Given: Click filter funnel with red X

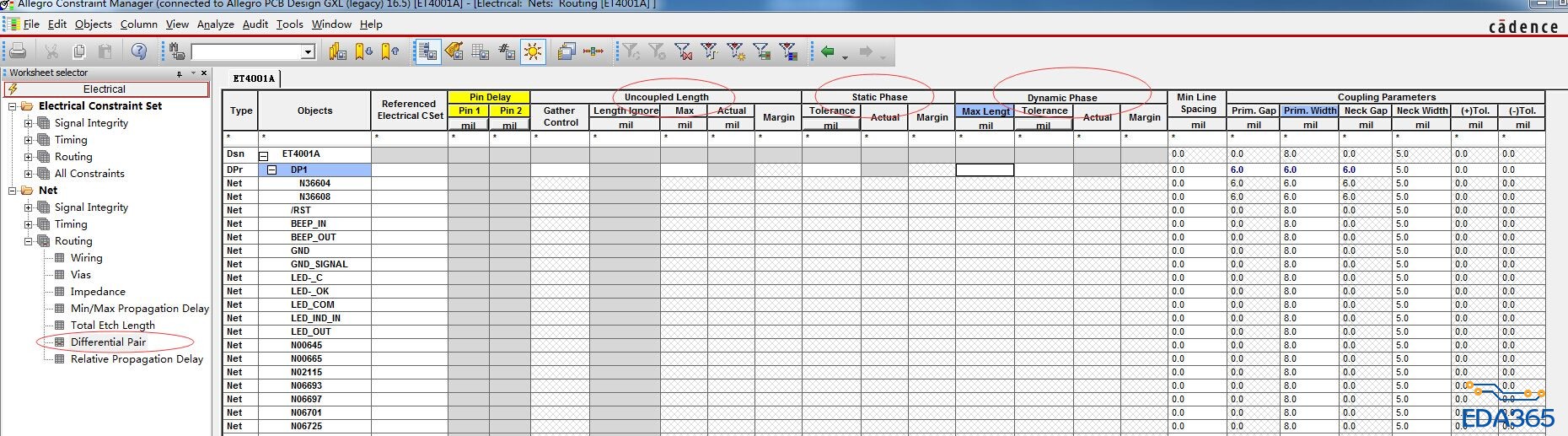Looking at the screenshot, I should click(683, 51).
